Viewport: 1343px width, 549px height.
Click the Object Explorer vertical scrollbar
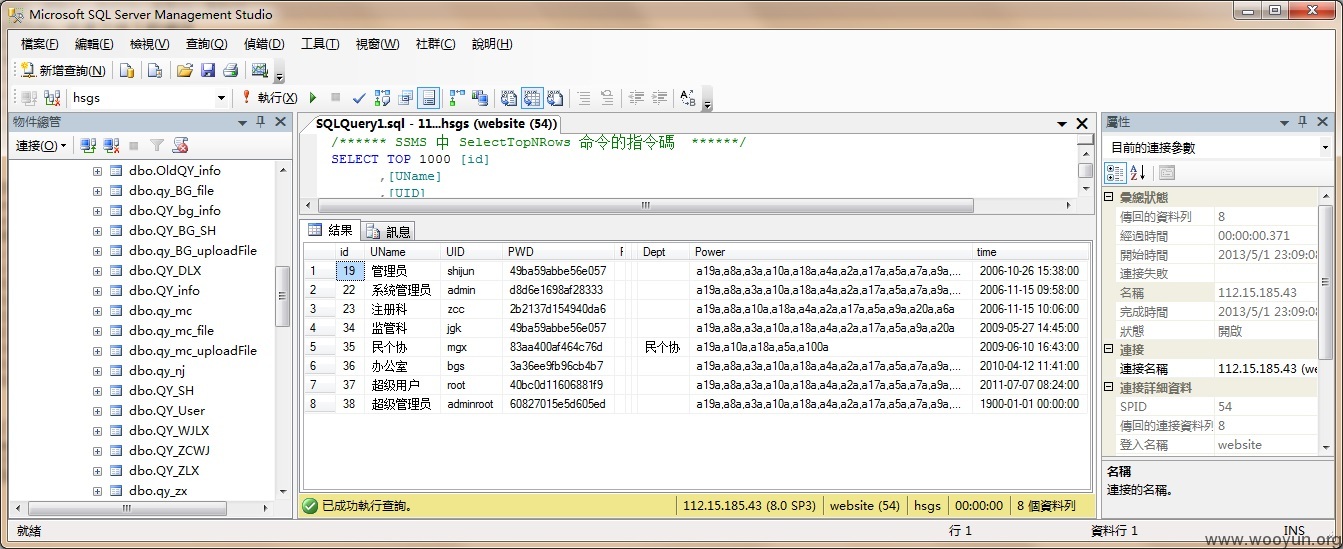pos(282,330)
